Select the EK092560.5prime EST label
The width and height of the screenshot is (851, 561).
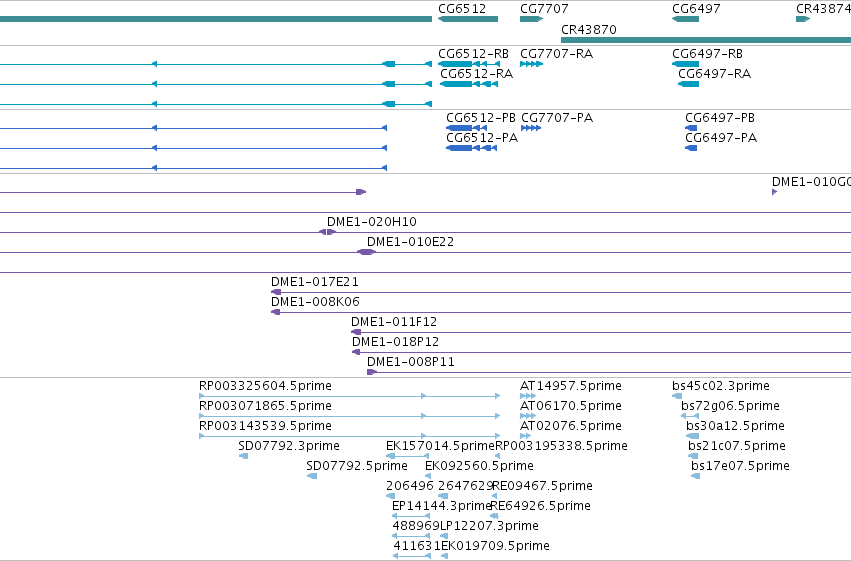click(479, 466)
